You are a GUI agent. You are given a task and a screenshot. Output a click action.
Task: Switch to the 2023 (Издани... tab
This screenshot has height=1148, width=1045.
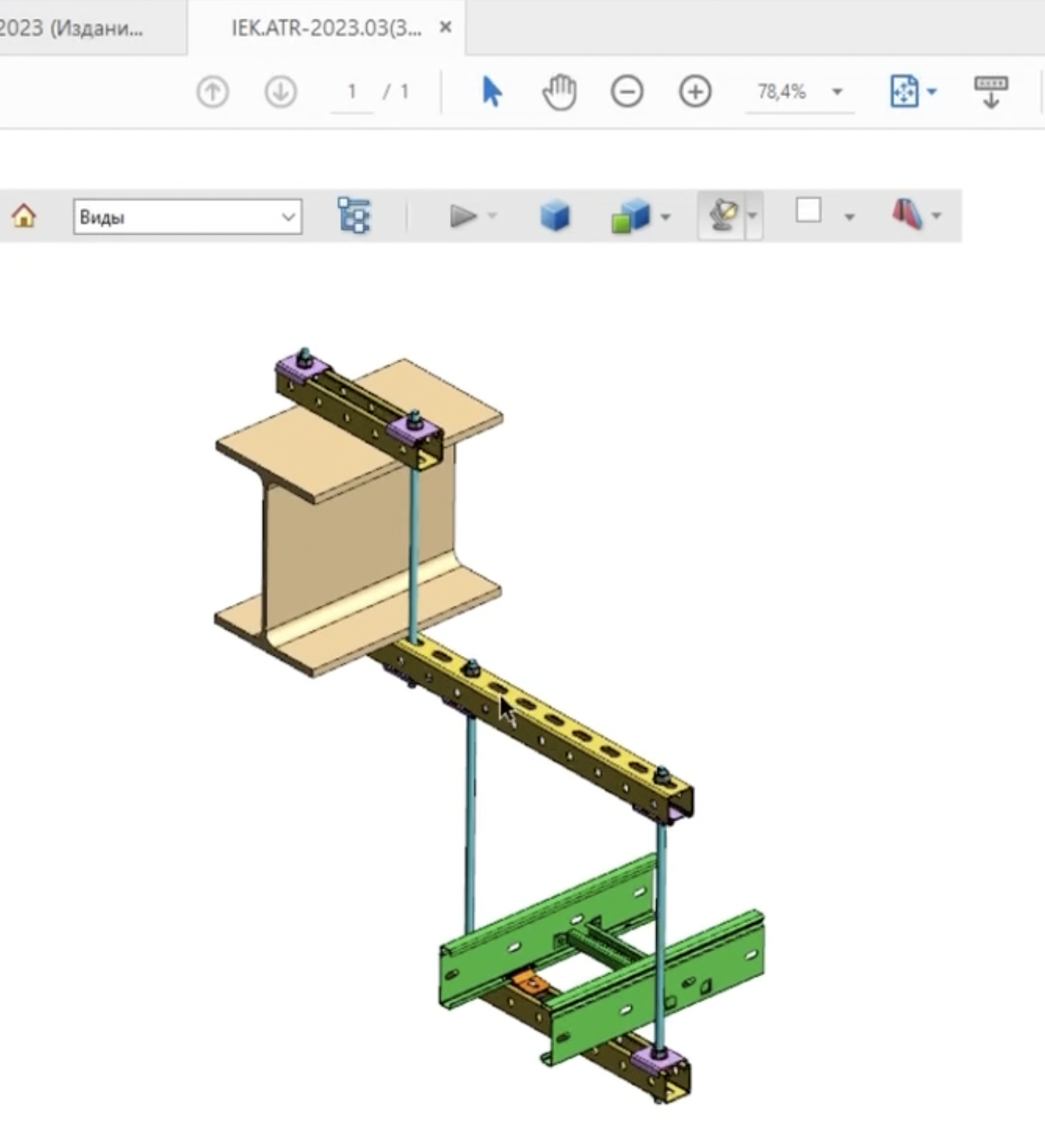[x=74, y=28]
